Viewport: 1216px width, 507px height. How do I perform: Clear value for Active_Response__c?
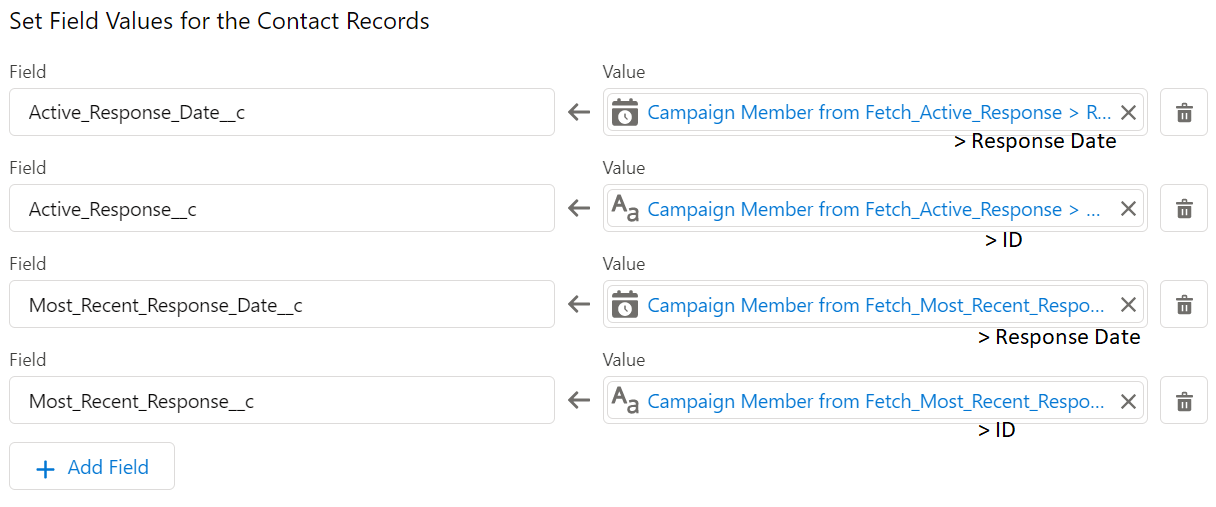pos(1128,209)
